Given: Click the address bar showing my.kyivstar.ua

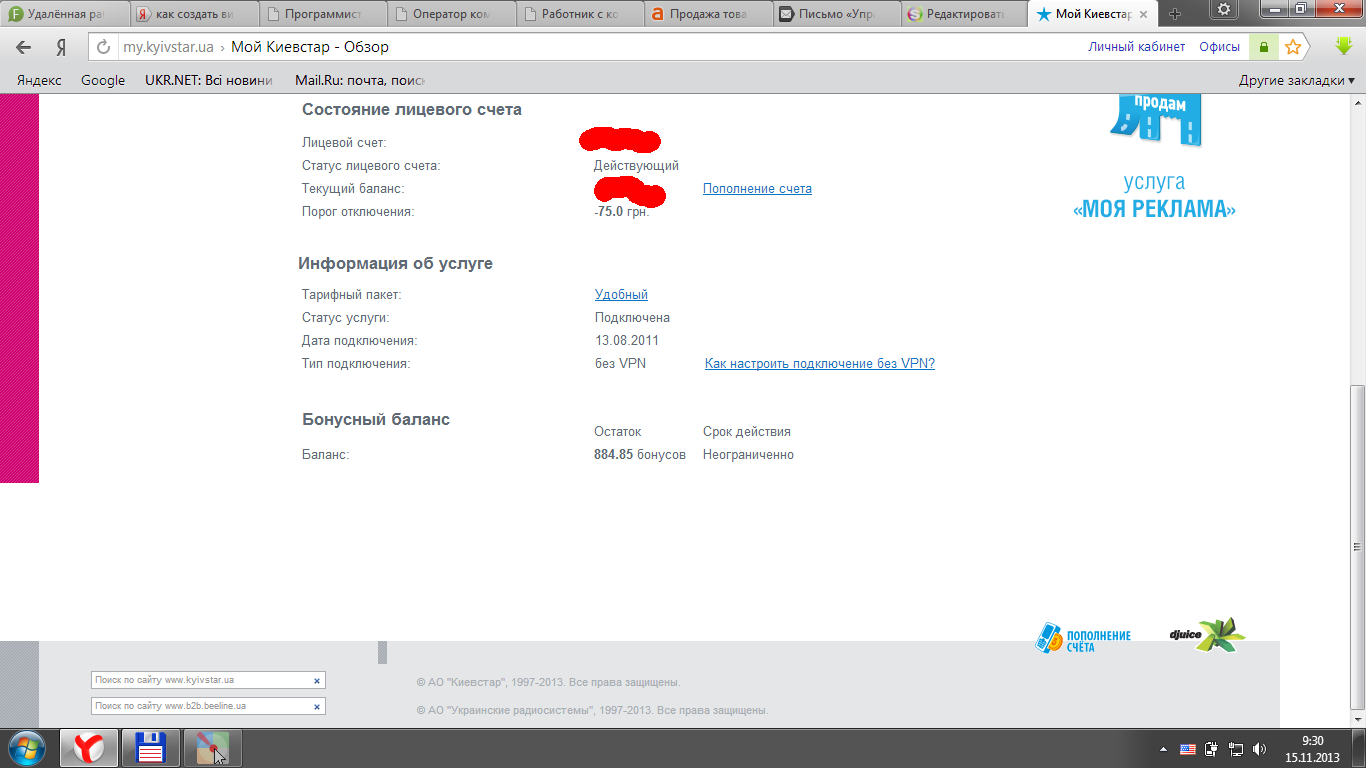Looking at the screenshot, I should pos(600,47).
